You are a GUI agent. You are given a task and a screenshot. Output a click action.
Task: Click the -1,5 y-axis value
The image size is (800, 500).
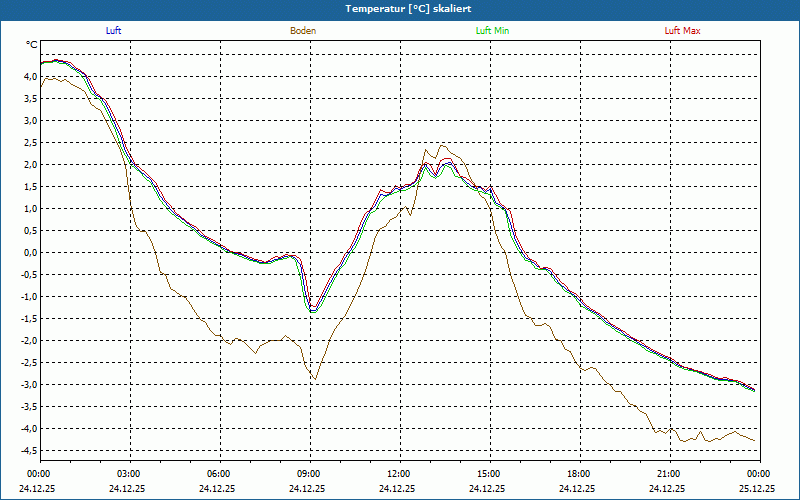(x=28, y=318)
